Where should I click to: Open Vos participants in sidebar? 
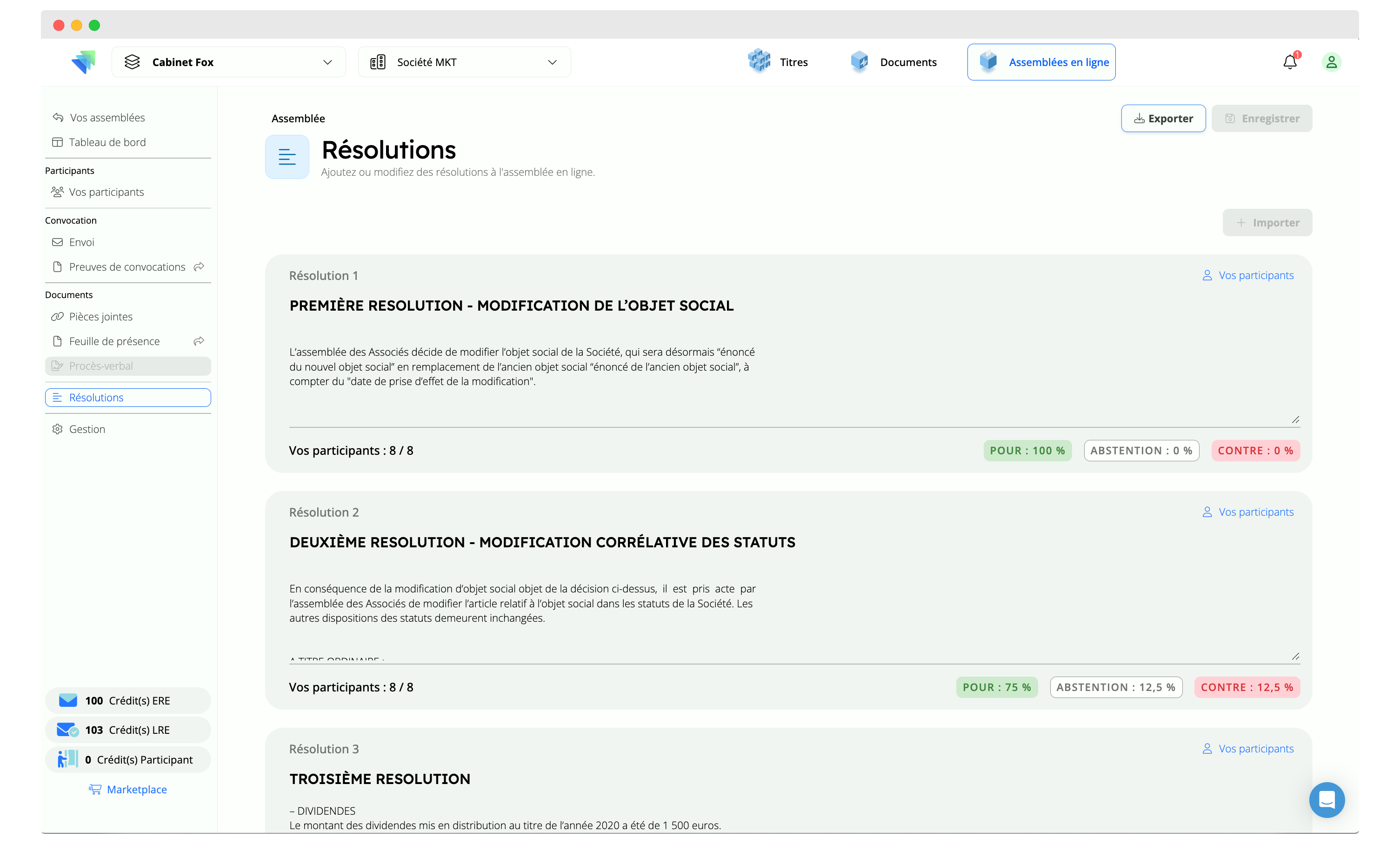[98, 192]
